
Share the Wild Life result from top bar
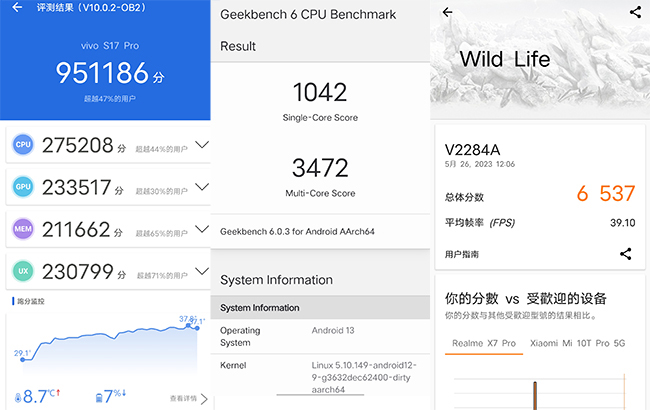[x=635, y=12]
